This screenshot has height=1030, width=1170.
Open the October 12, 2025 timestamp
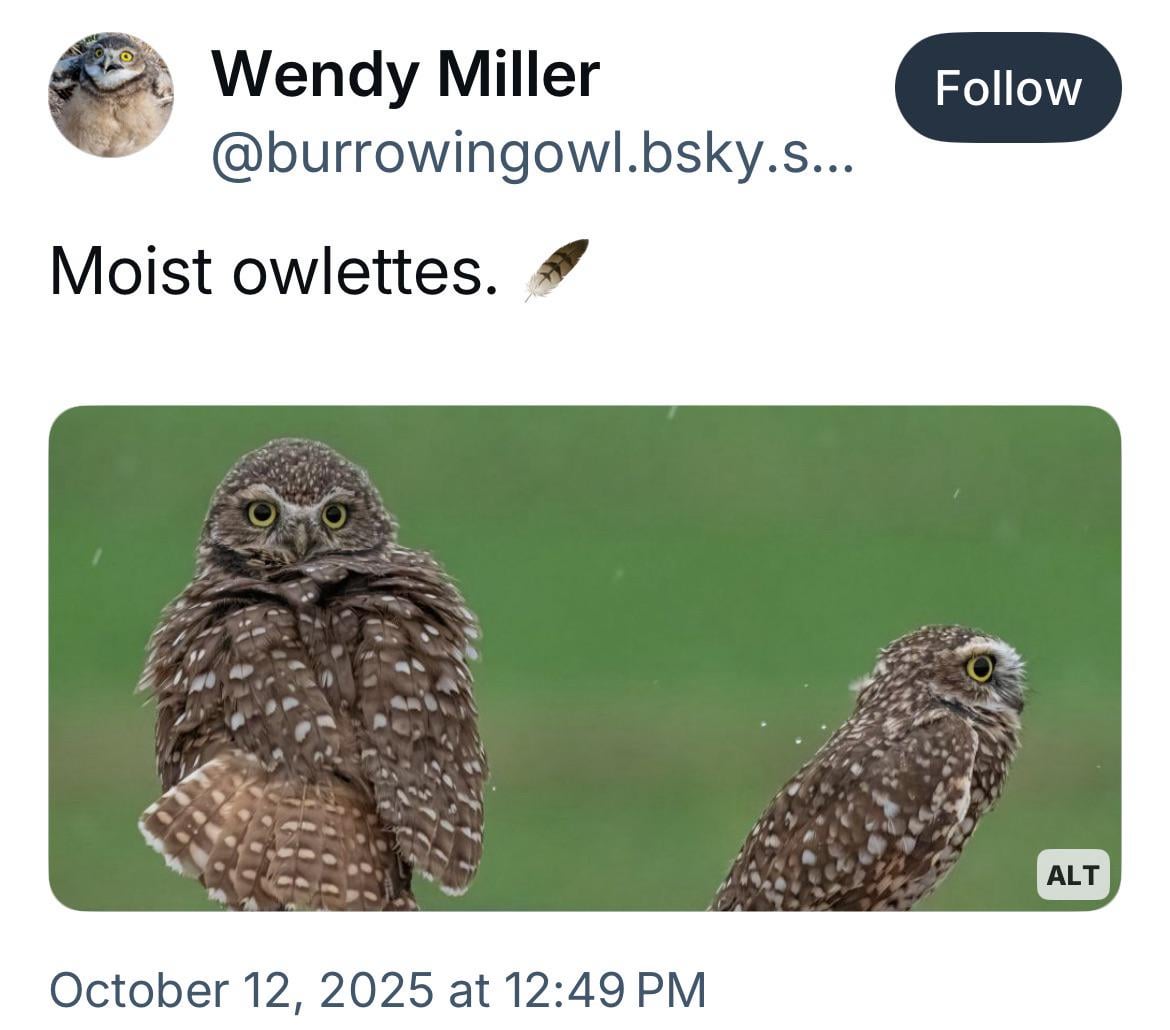(x=377, y=989)
